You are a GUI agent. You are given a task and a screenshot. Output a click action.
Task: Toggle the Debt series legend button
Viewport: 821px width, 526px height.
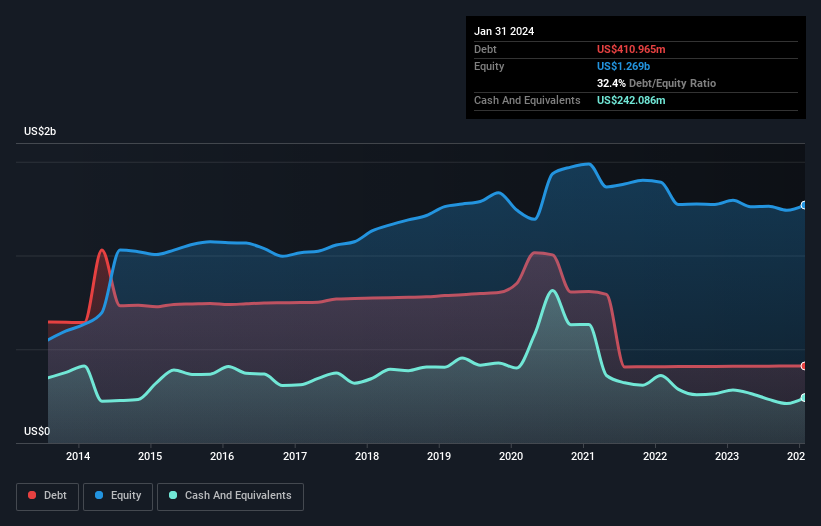point(47,496)
